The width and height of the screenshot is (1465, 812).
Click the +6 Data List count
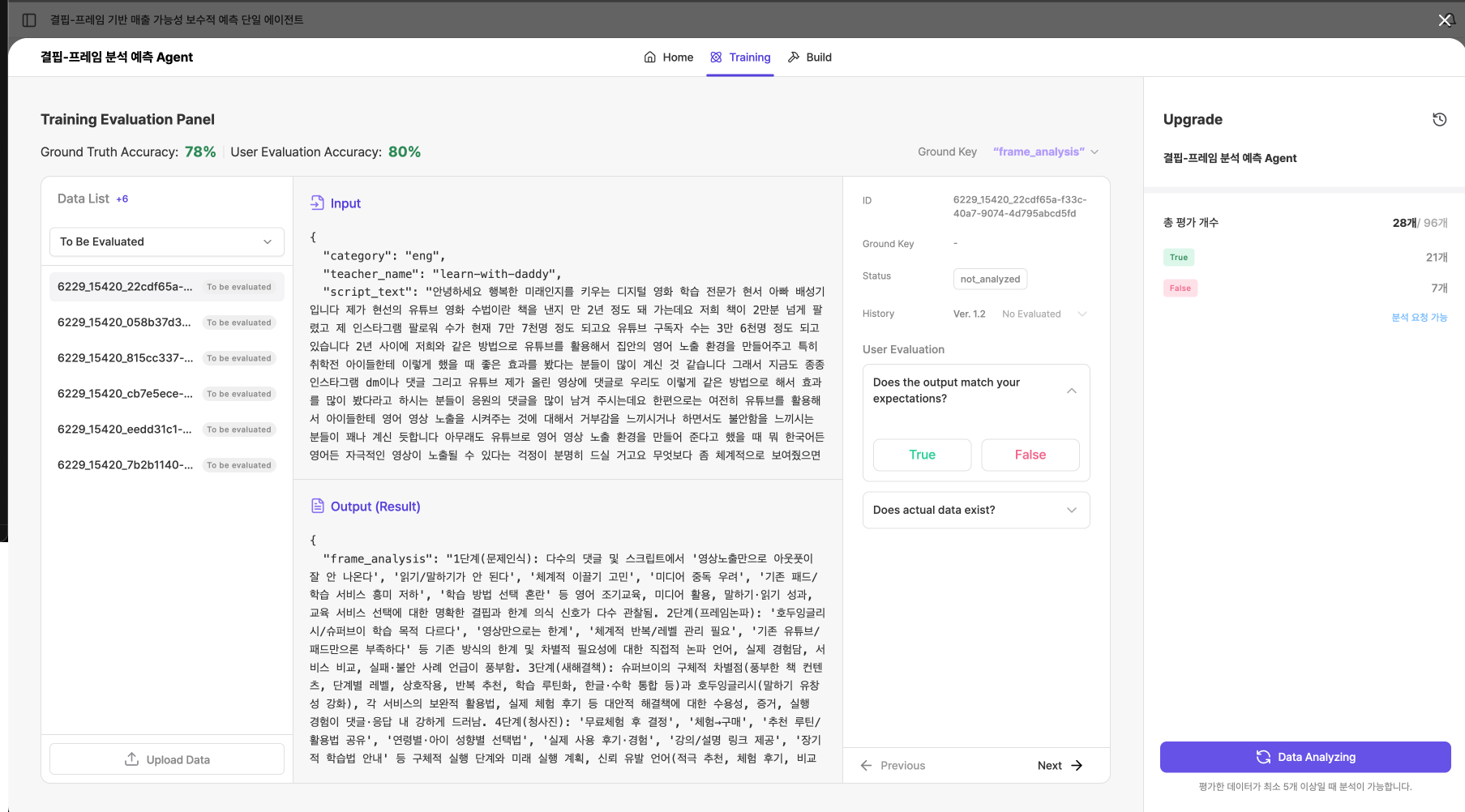coord(122,199)
